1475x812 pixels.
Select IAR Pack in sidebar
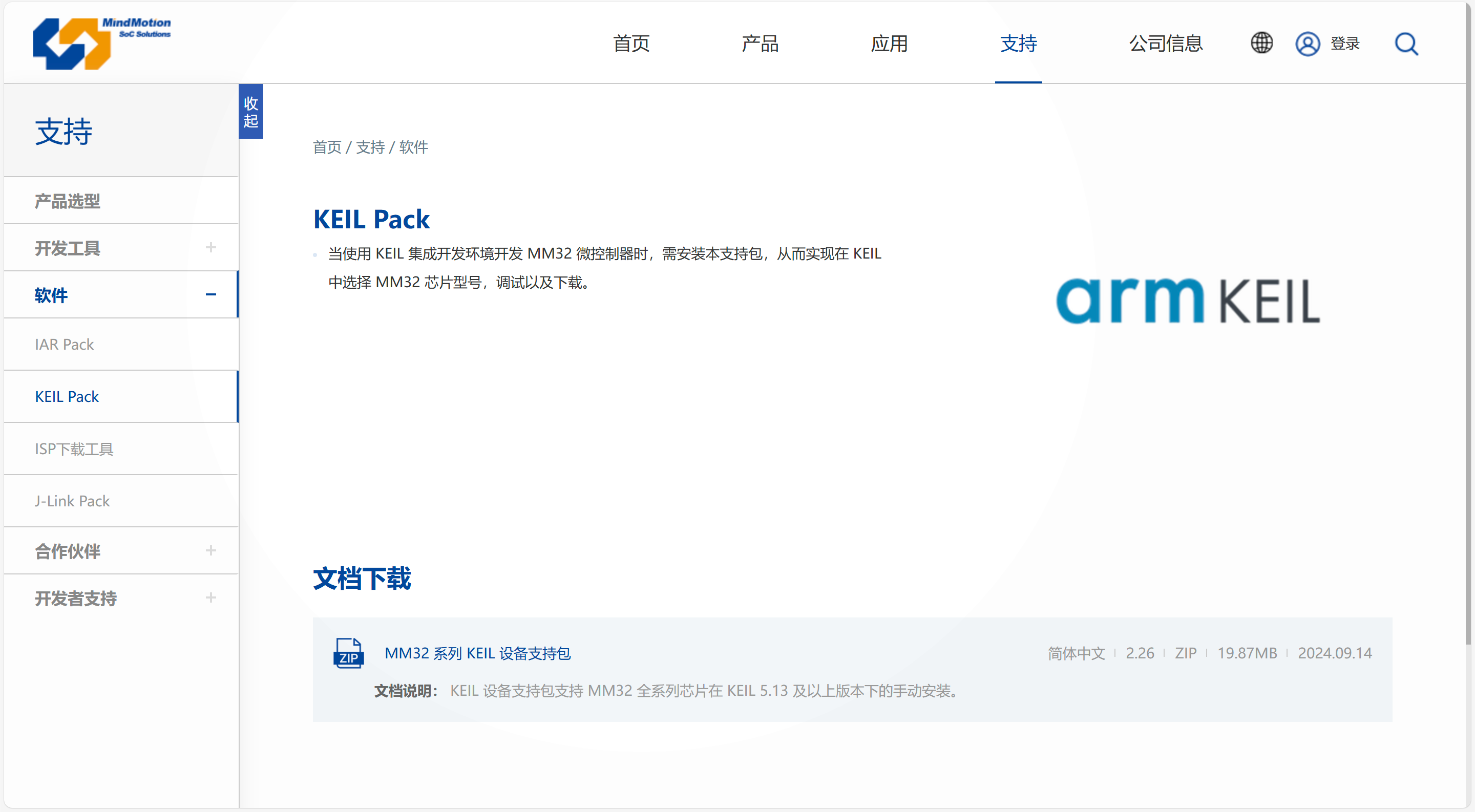[x=64, y=345]
